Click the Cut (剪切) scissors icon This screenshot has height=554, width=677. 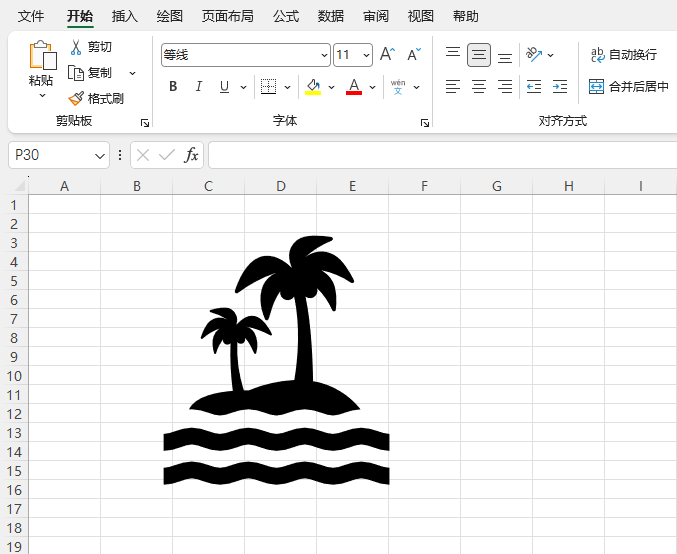pyautogui.click(x=76, y=47)
